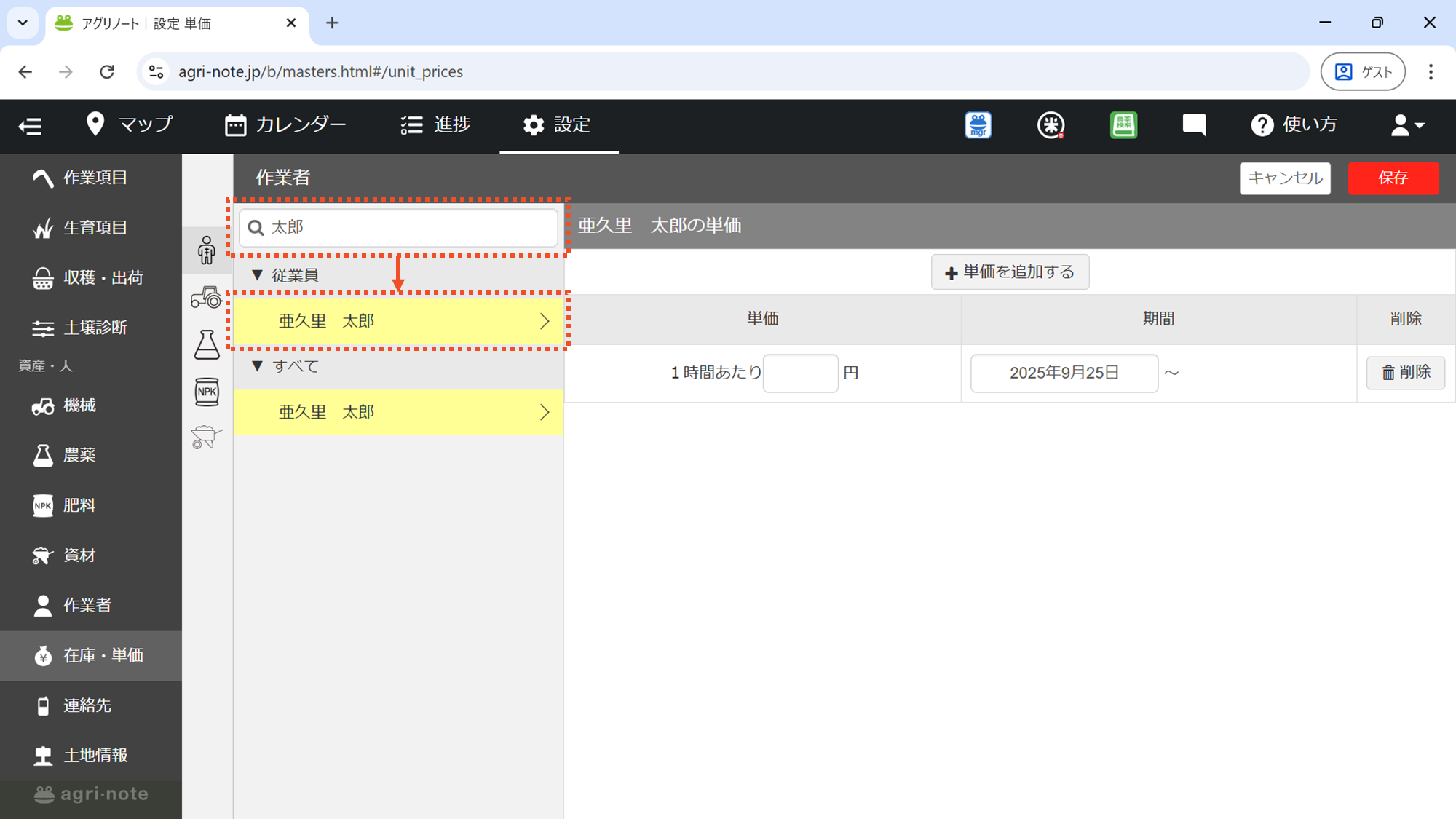Open the blue mgr frog app icon

(x=978, y=125)
